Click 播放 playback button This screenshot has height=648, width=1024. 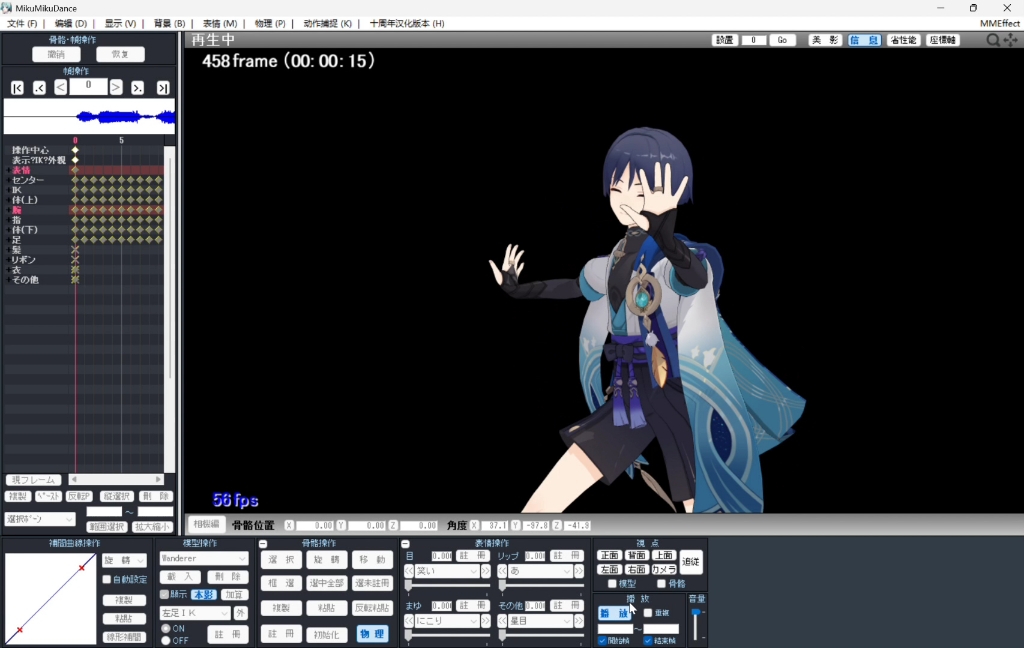pyautogui.click(x=615, y=613)
